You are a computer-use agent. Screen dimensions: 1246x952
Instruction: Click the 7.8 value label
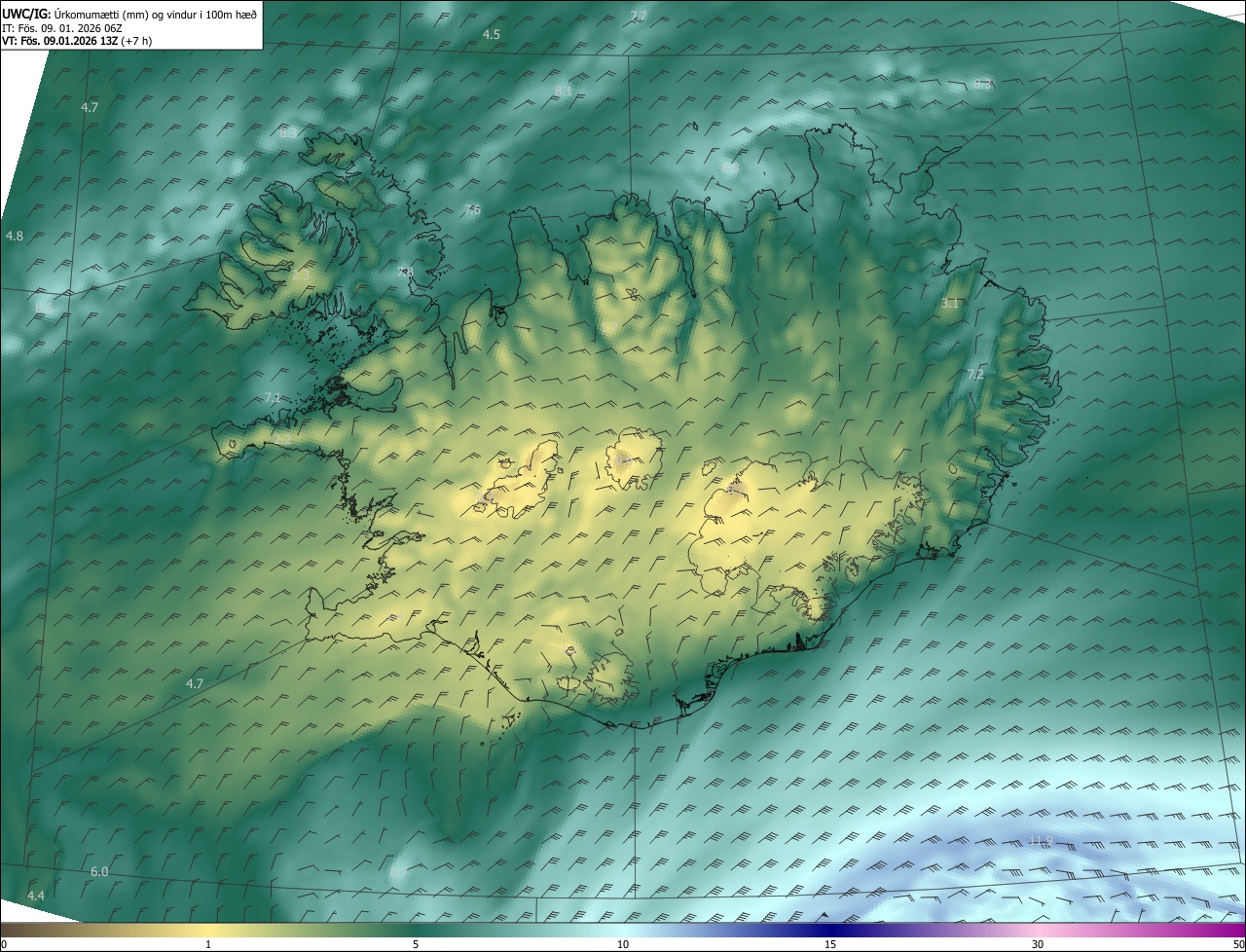(406, 272)
